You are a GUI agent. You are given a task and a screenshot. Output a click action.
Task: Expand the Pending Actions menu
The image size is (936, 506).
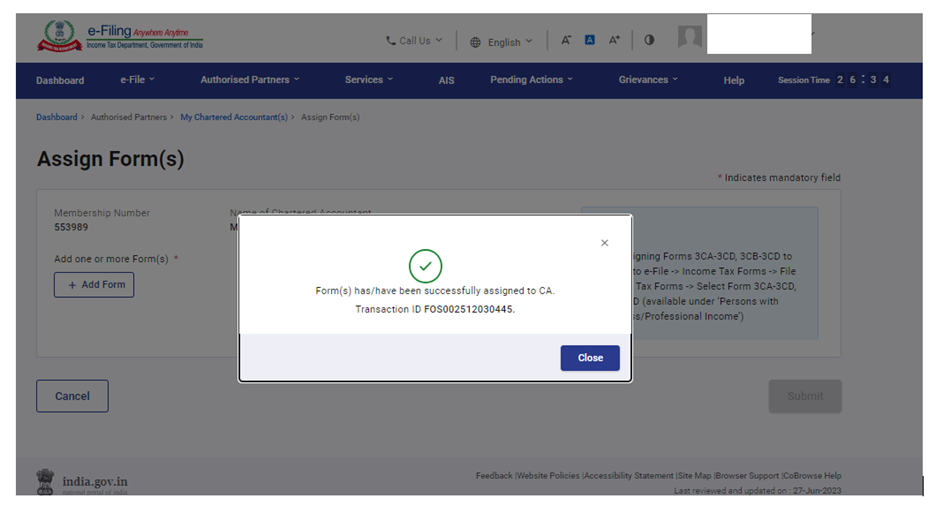(x=531, y=80)
